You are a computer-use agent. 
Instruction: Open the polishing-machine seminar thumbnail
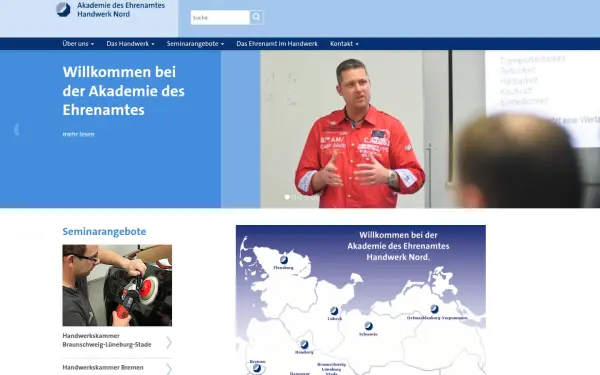117,285
